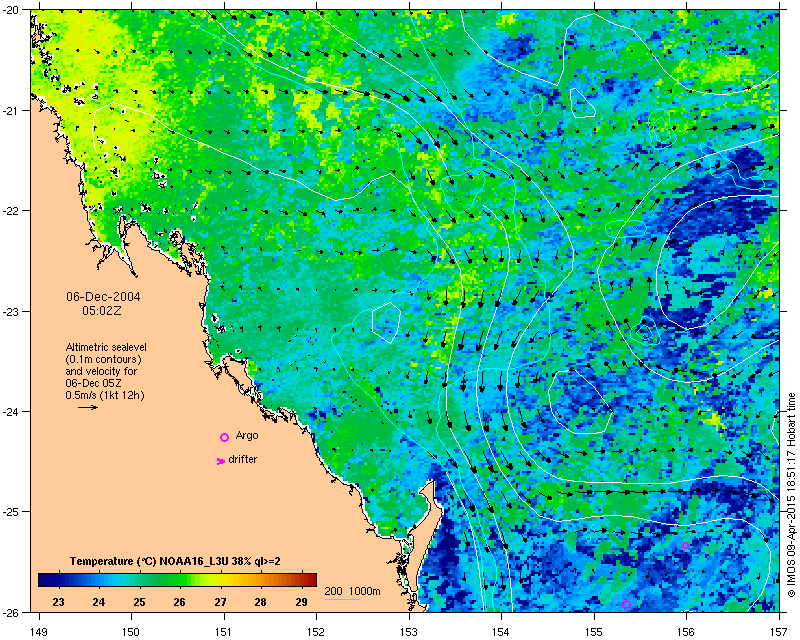The width and height of the screenshot is (800, 640).
Task: Click the '(0.1m contours)' text
Action: pyautogui.click(x=104, y=359)
